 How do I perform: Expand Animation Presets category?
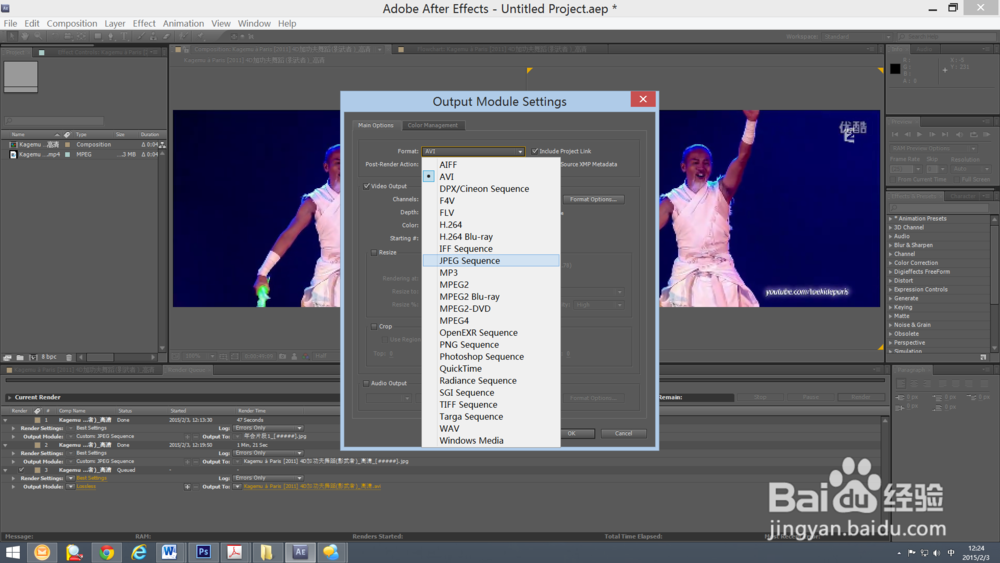(890, 219)
